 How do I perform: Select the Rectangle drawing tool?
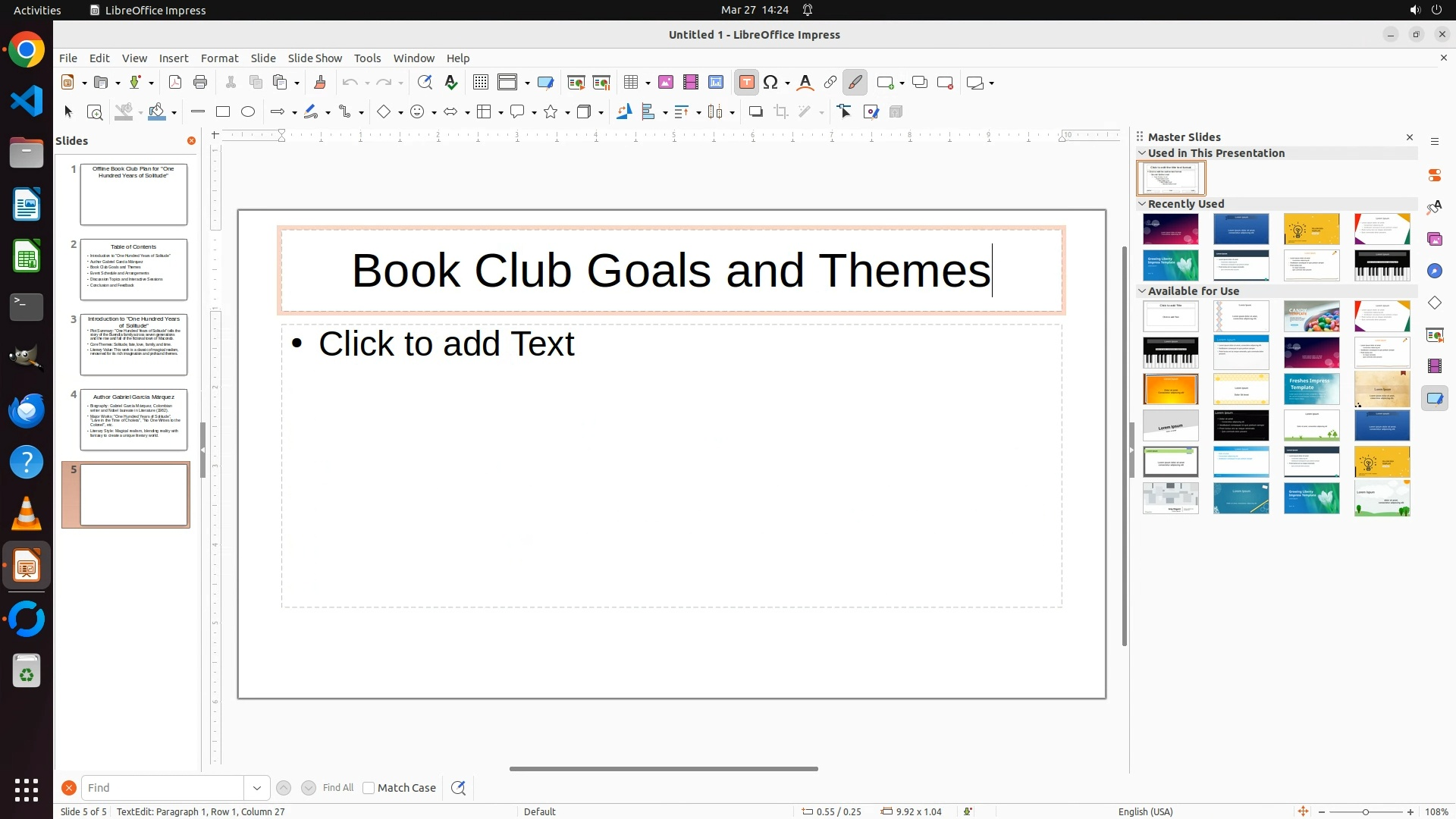point(223,112)
